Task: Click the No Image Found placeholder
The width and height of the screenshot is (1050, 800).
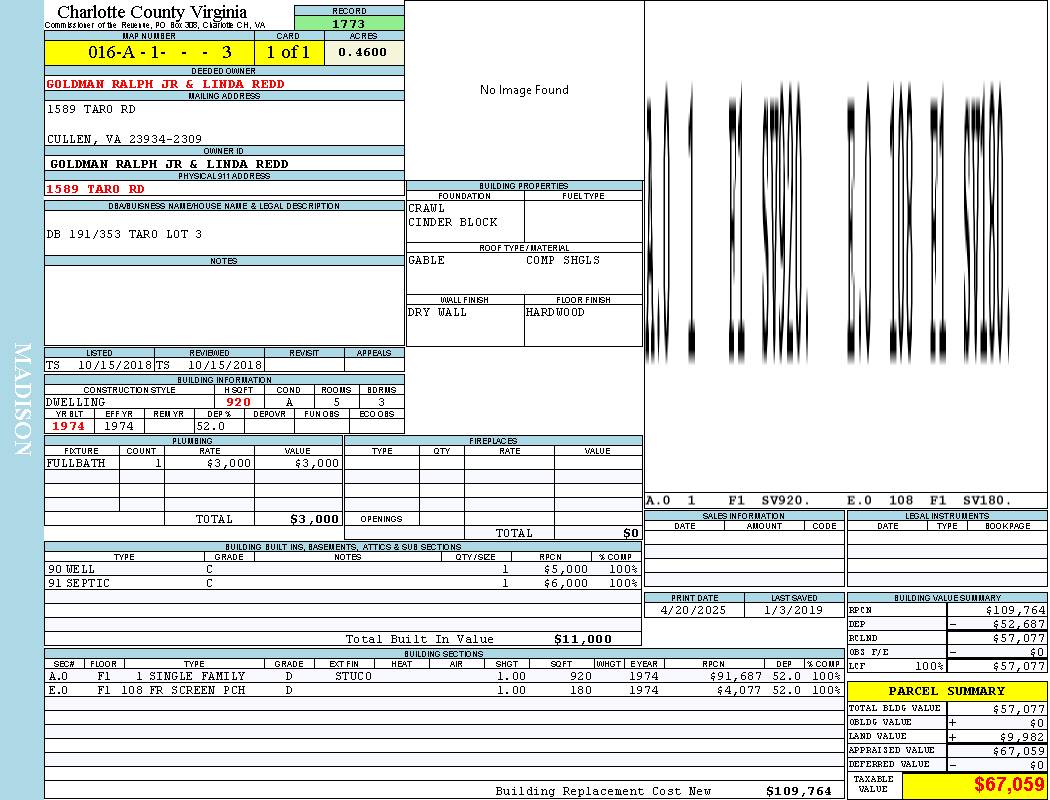Action: [x=524, y=90]
